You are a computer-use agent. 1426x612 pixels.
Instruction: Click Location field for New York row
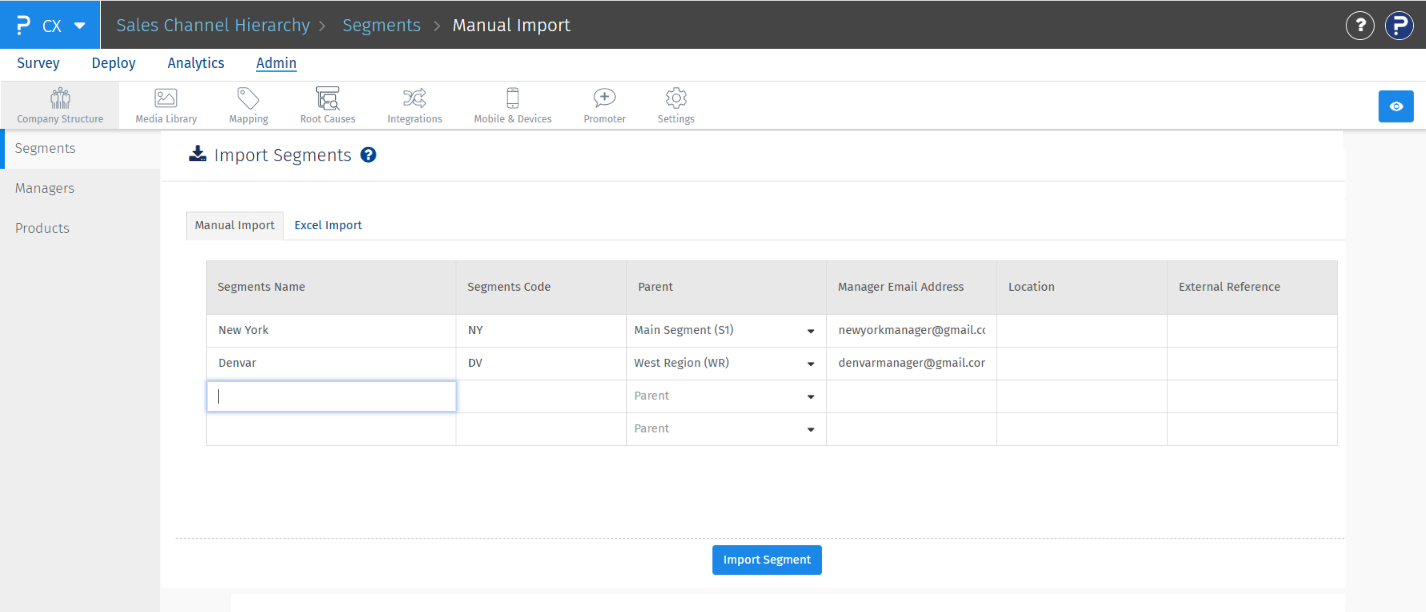[x=1081, y=331]
